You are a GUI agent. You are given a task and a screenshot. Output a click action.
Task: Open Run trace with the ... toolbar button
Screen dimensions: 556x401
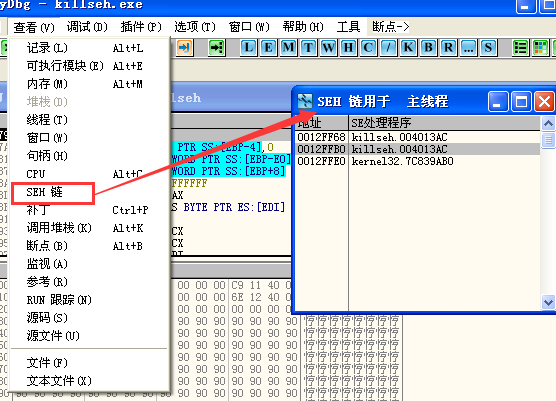click(x=468, y=47)
